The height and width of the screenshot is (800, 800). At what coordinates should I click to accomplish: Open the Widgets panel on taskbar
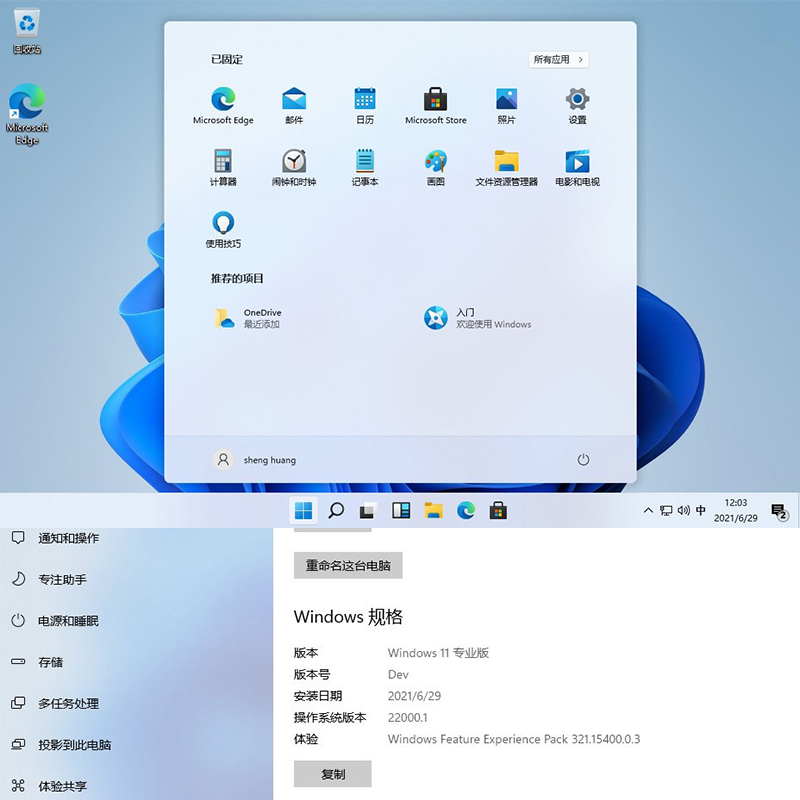coord(401,510)
